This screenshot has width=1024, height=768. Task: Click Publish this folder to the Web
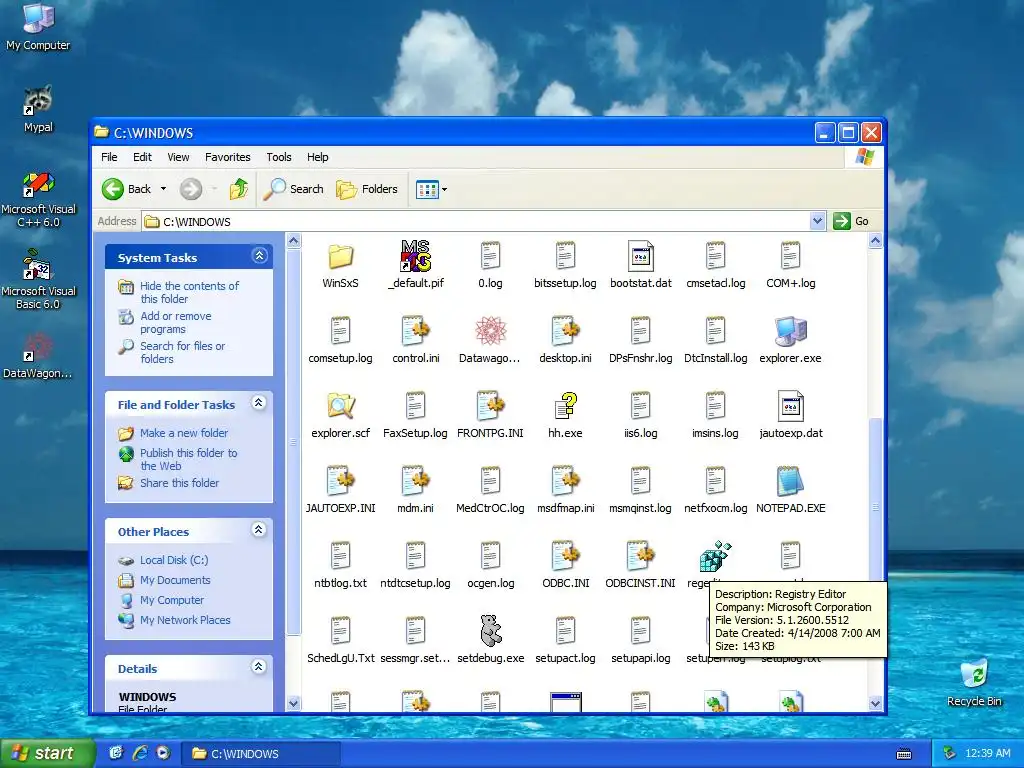coord(189,459)
